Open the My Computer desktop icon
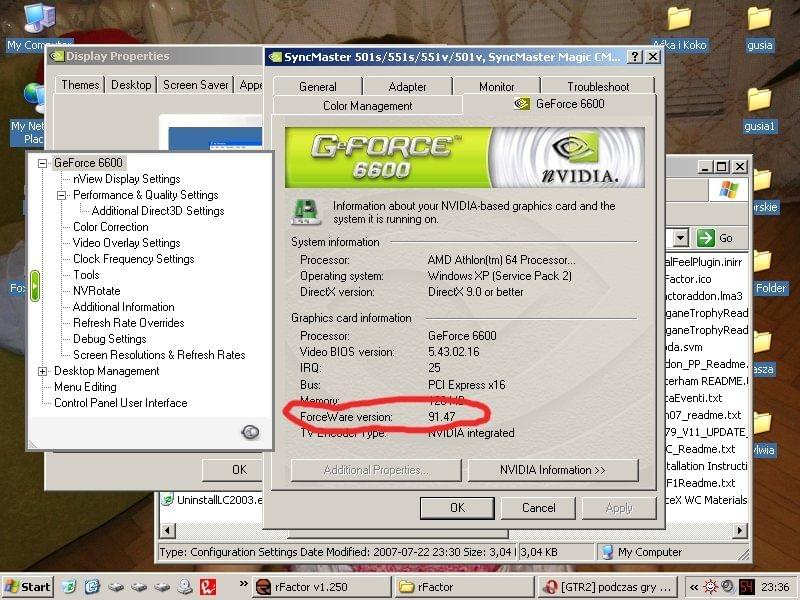800x600 pixels. (x=36, y=19)
